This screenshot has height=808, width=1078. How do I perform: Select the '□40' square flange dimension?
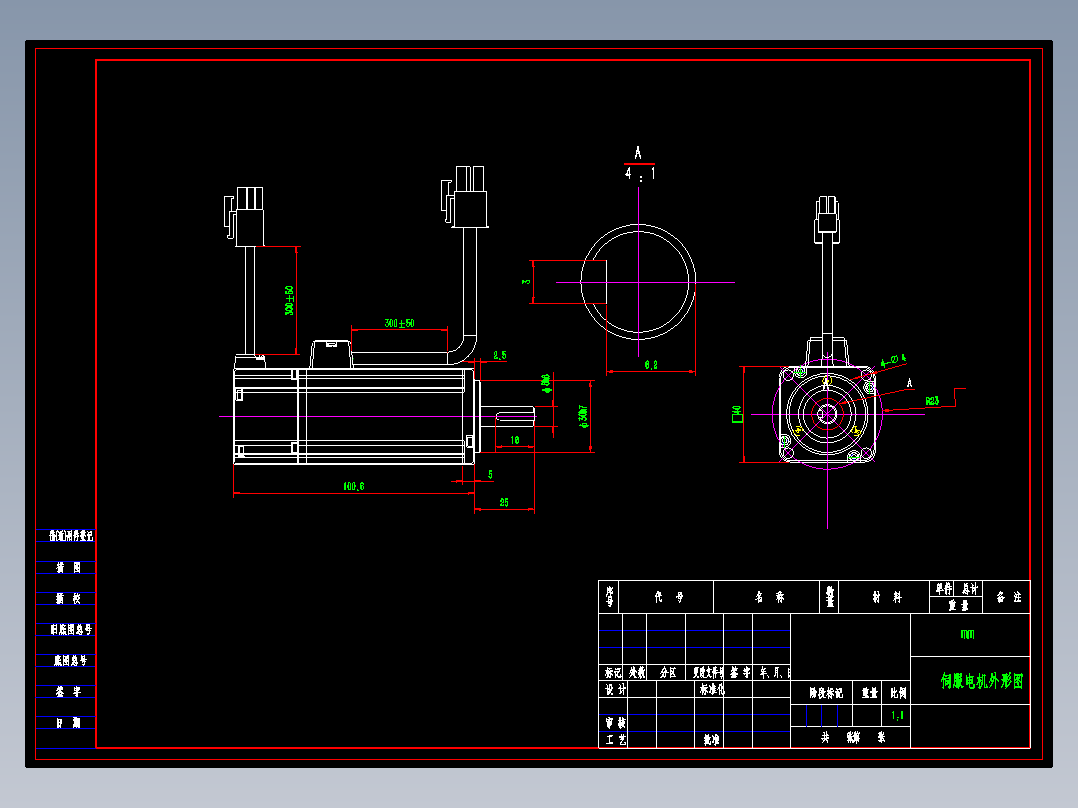coord(738,414)
